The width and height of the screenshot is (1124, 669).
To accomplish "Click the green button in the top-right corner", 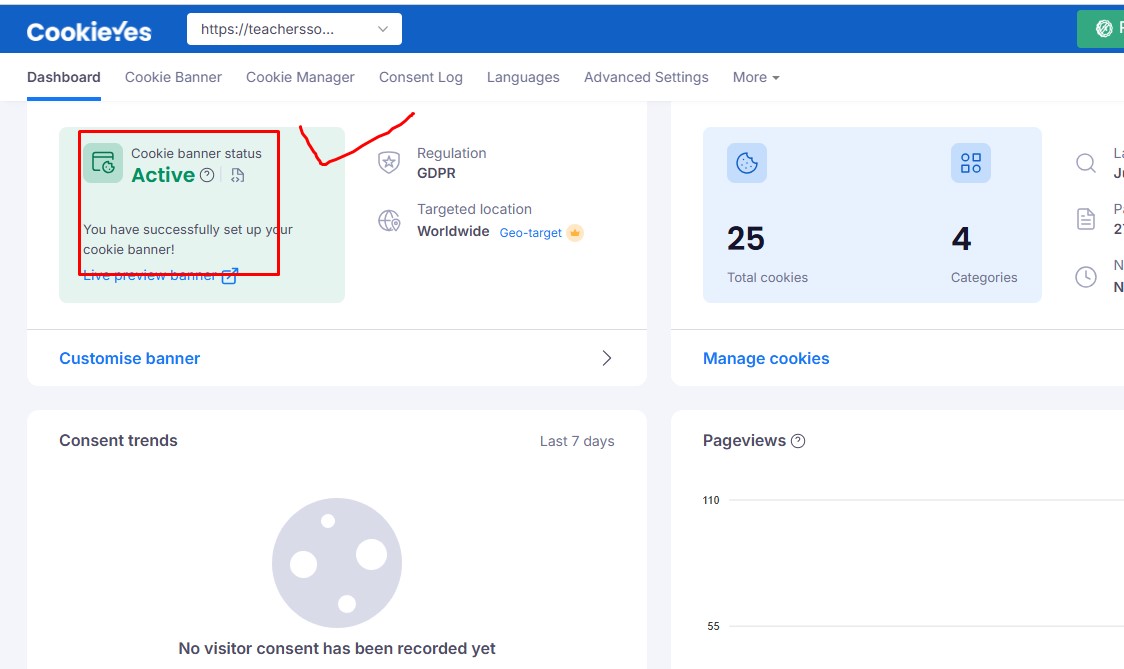I will tap(1105, 29).
